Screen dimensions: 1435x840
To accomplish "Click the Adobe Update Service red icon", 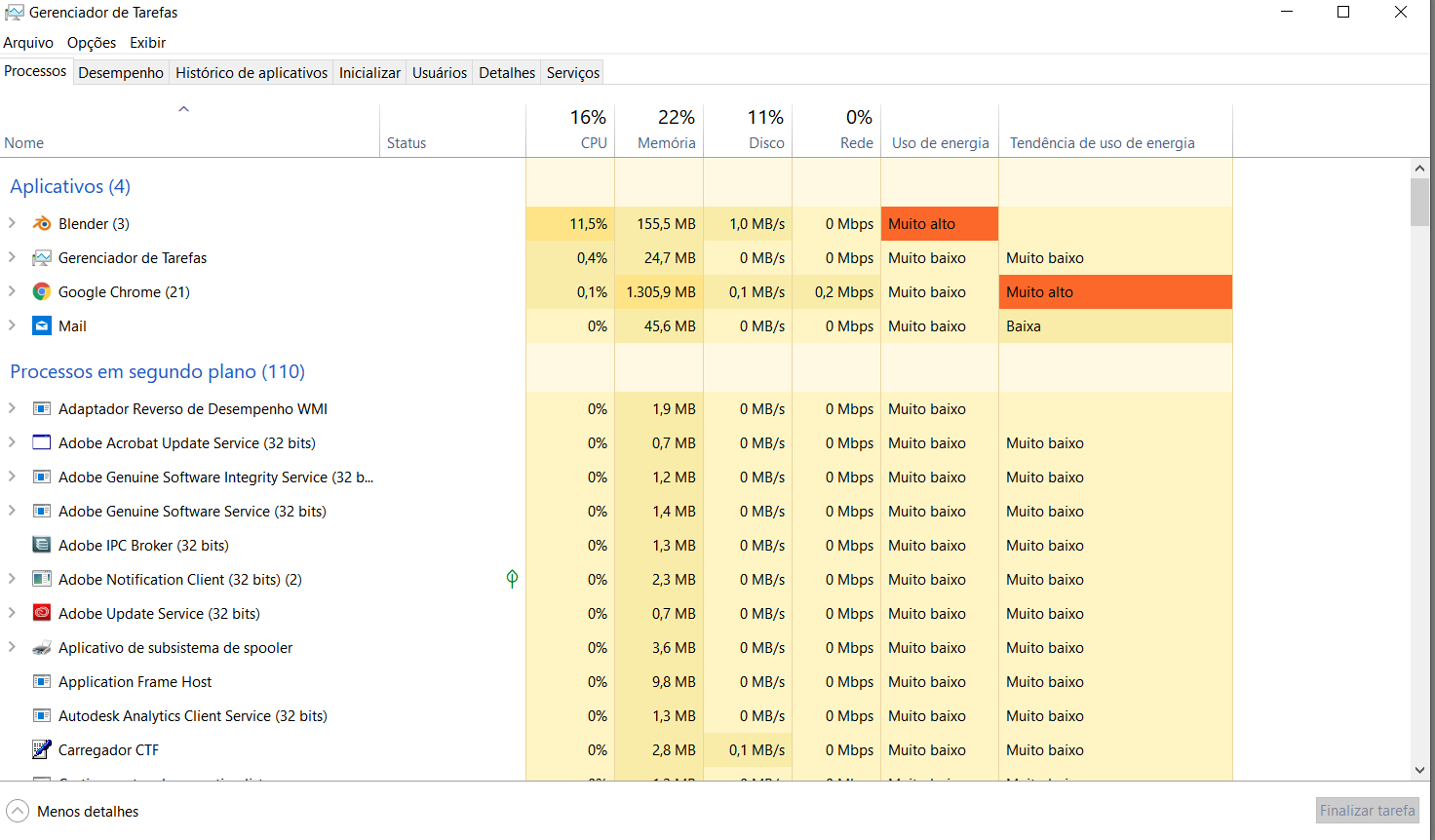I will click(41, 613).
